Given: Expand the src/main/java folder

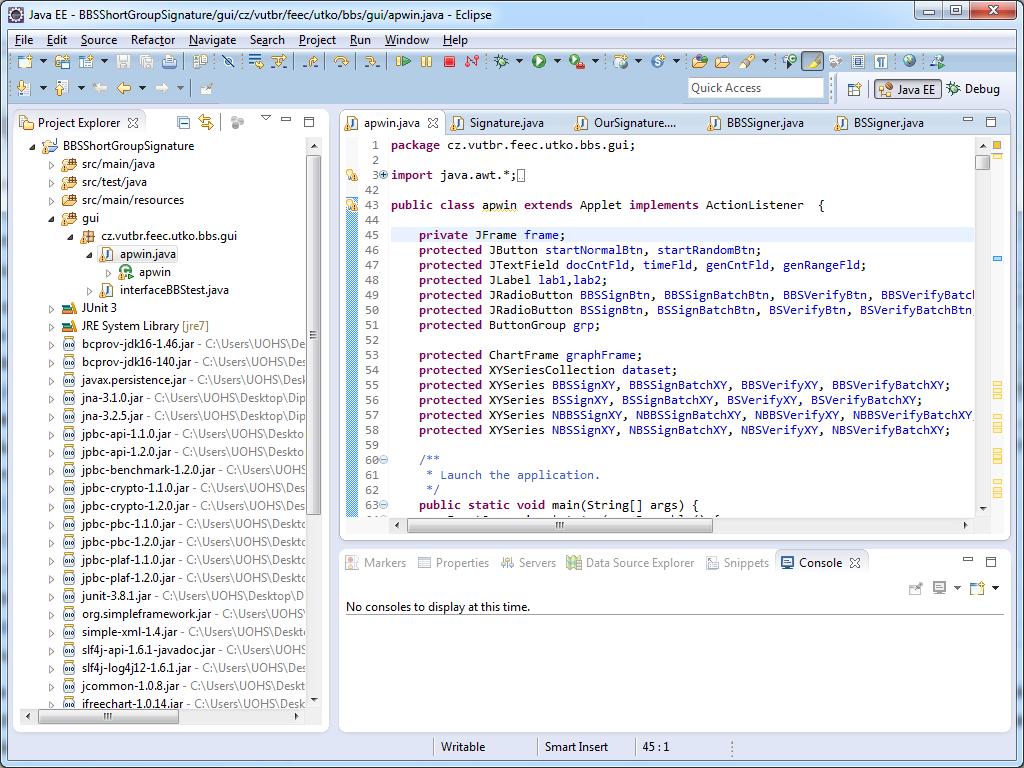Looking at the screenshot, I should click(52, 165).
